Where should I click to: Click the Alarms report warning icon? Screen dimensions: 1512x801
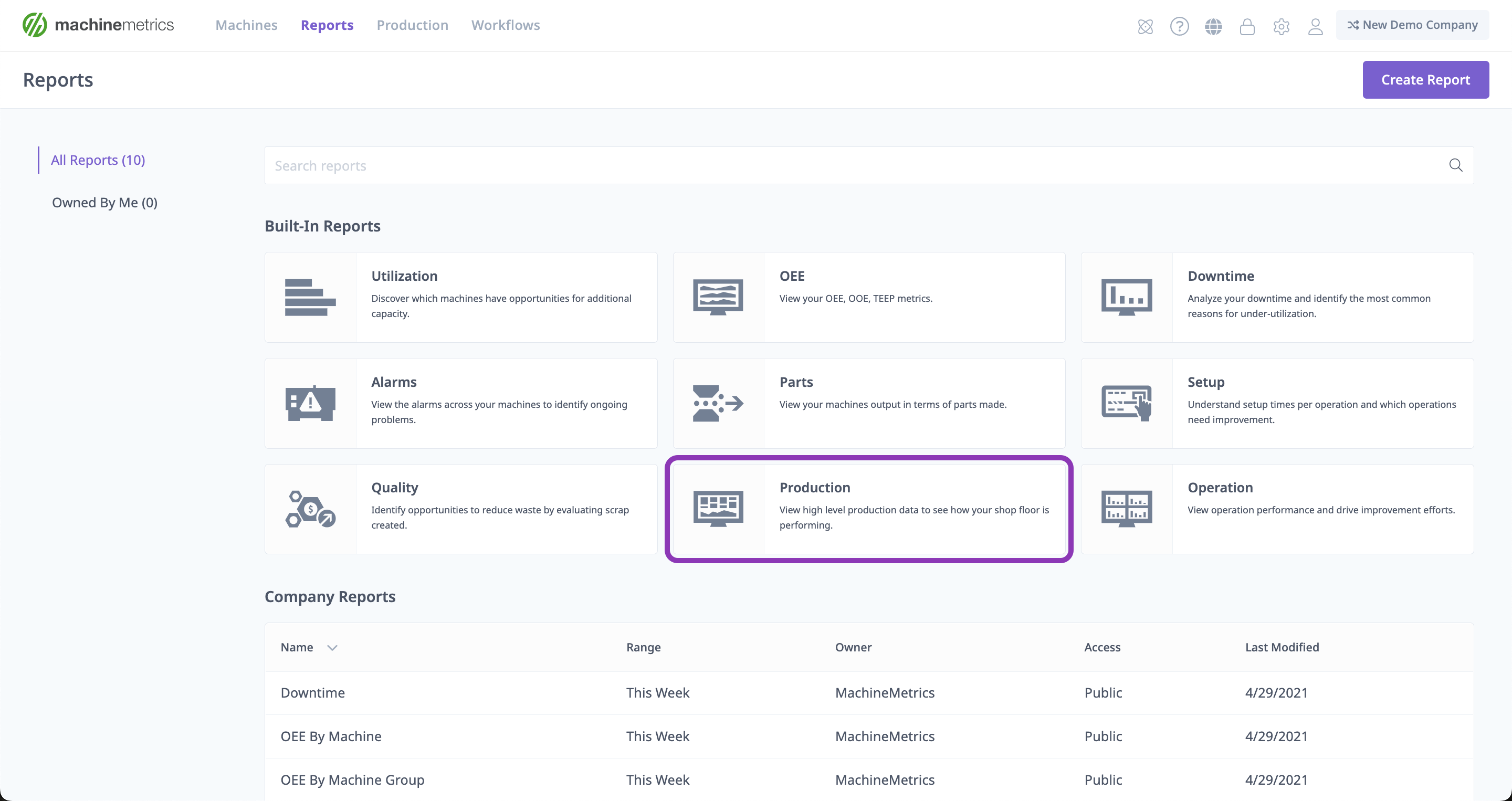click(x=310, y=403)
